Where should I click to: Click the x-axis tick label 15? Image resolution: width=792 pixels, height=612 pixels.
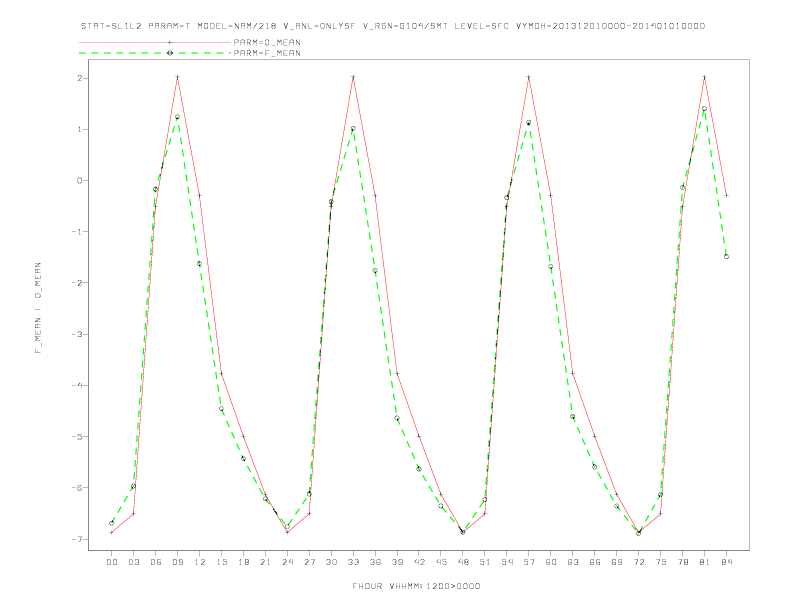[221, 562]
